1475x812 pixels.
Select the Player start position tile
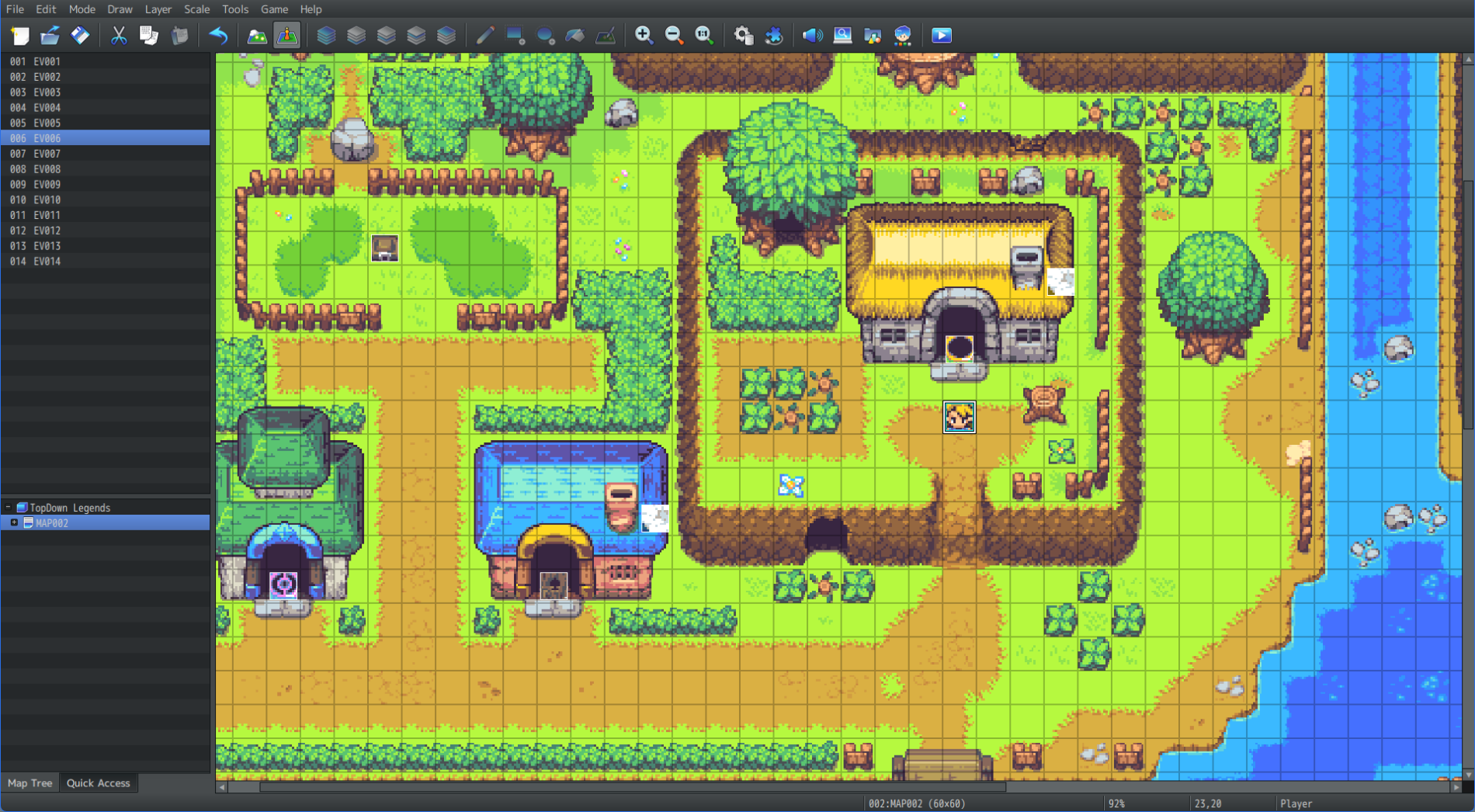(960, 418)
